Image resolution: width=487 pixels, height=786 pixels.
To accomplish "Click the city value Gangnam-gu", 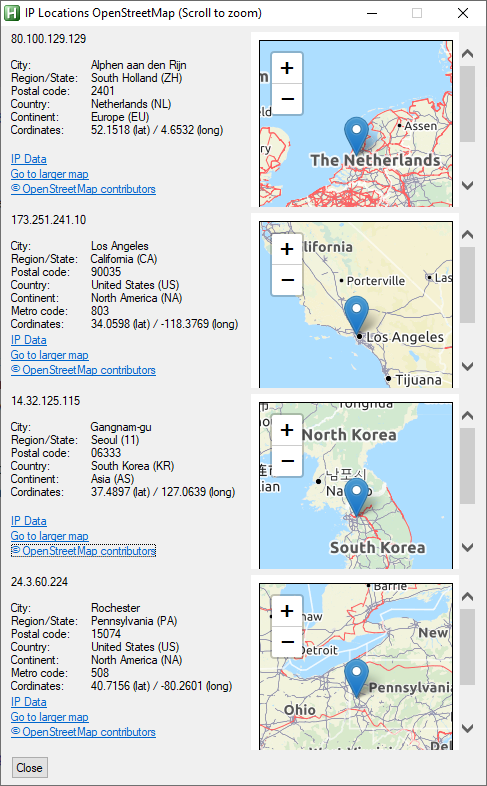I will (121, 427).
